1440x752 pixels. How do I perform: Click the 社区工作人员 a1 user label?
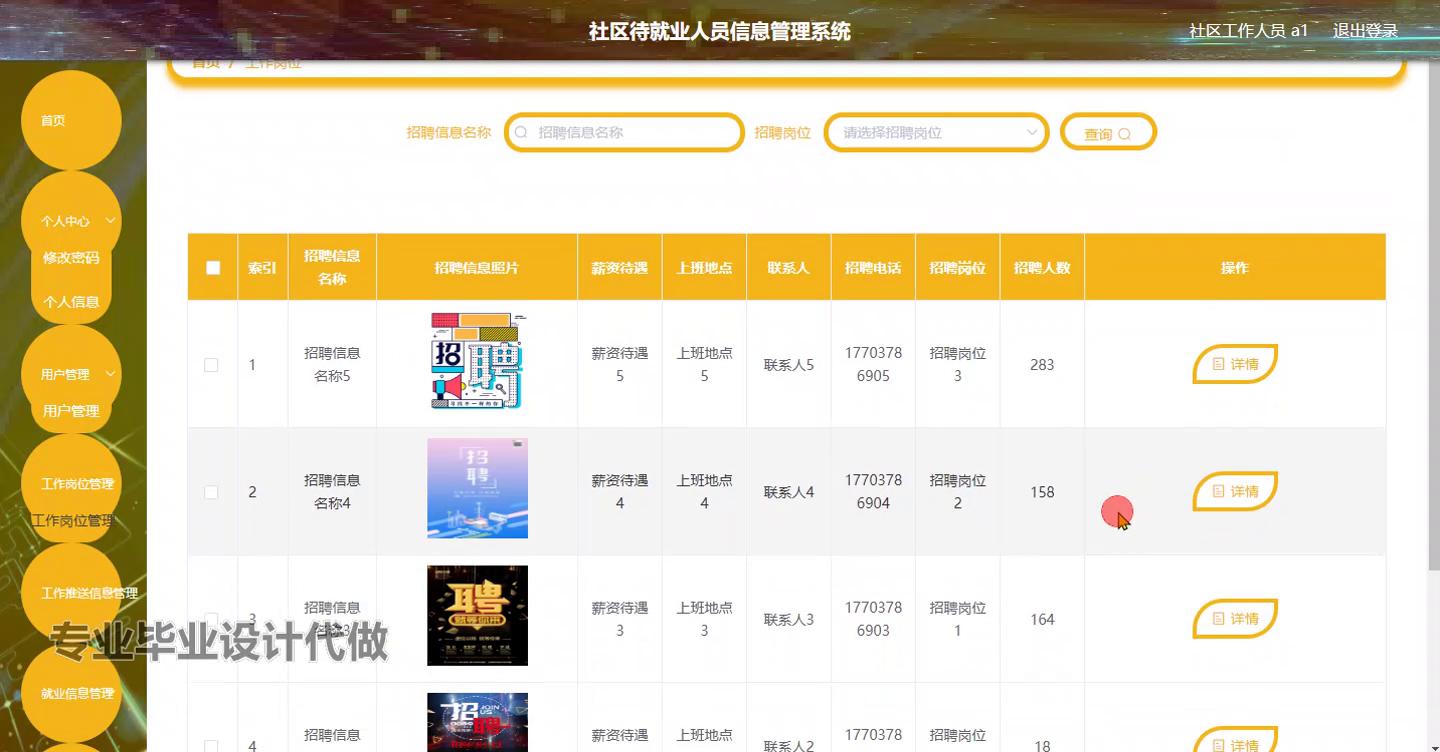1248,31
